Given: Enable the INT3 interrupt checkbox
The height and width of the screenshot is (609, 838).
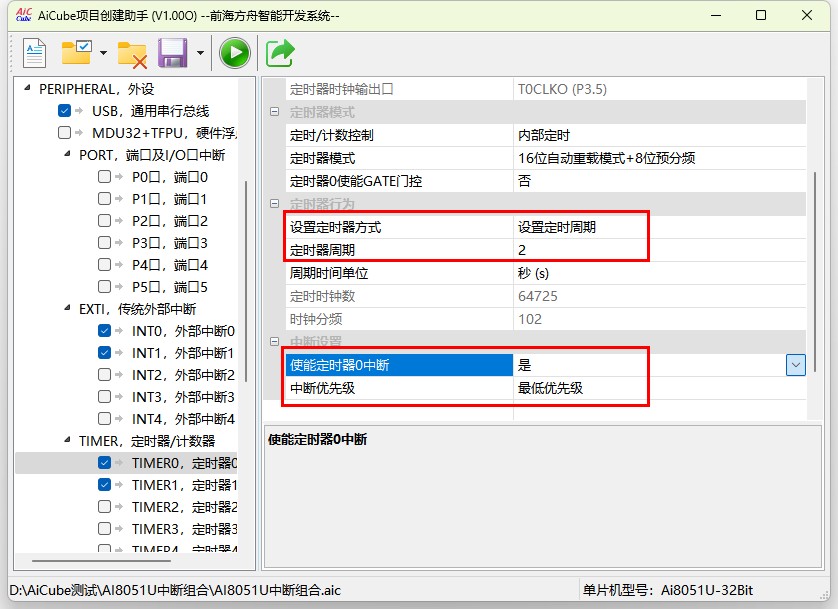Looking at the screenshot, I should click(x=105, y=396).
